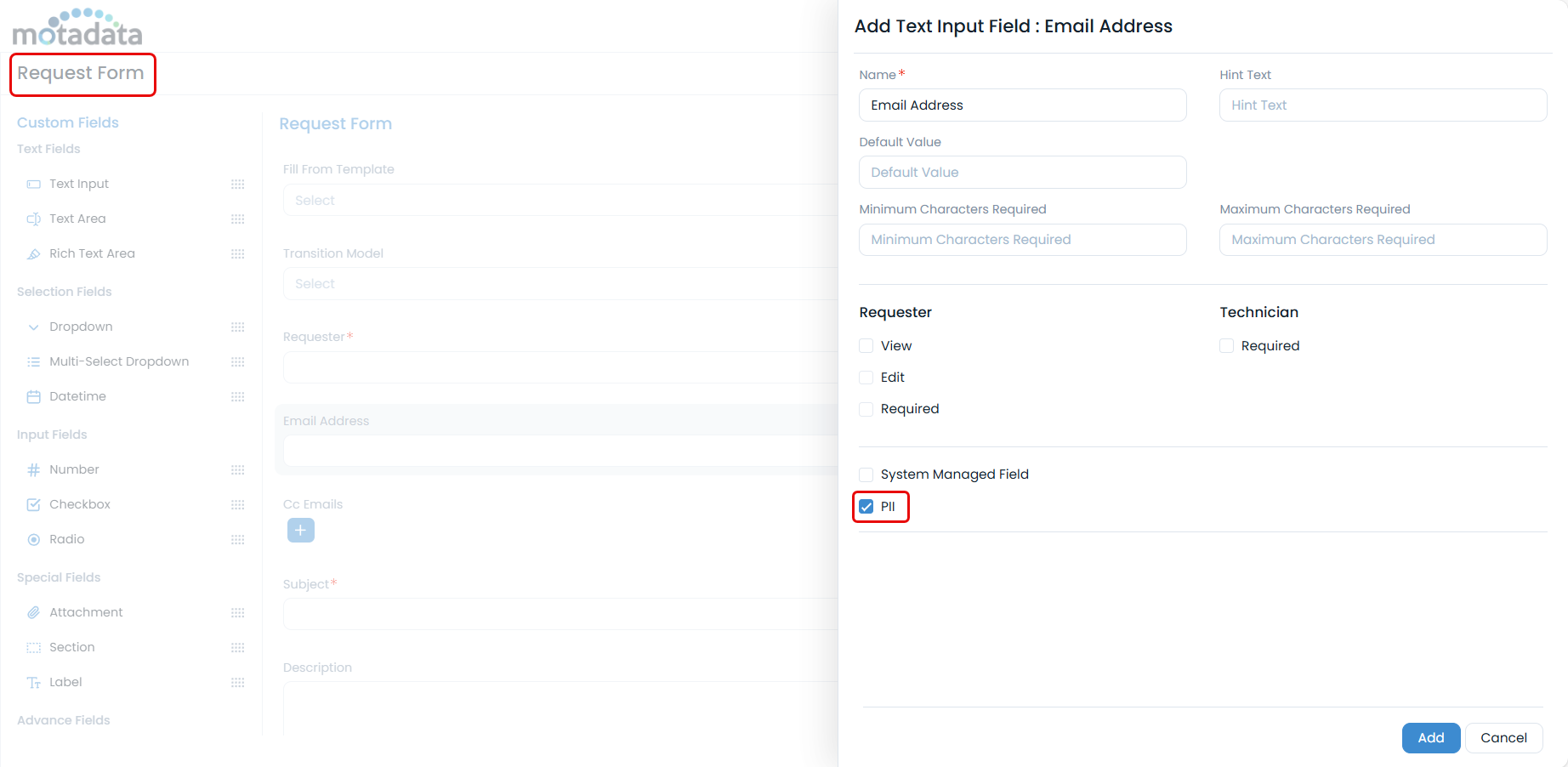Click the Motadata logo
Screen dimensions: 1568x767
pos(77,28)
